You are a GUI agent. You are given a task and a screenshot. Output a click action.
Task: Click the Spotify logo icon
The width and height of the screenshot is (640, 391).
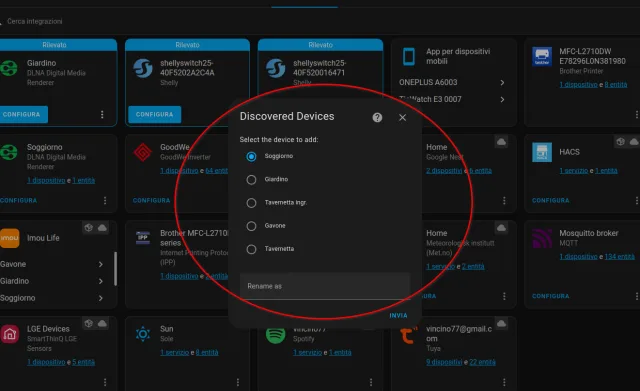pos(276,335)
